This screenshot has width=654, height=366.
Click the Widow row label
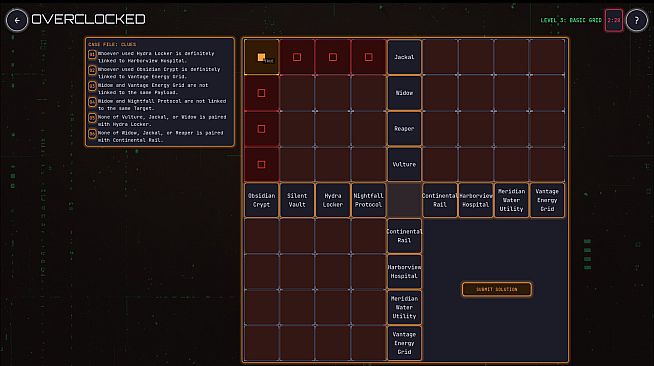[x=404, y=93]
